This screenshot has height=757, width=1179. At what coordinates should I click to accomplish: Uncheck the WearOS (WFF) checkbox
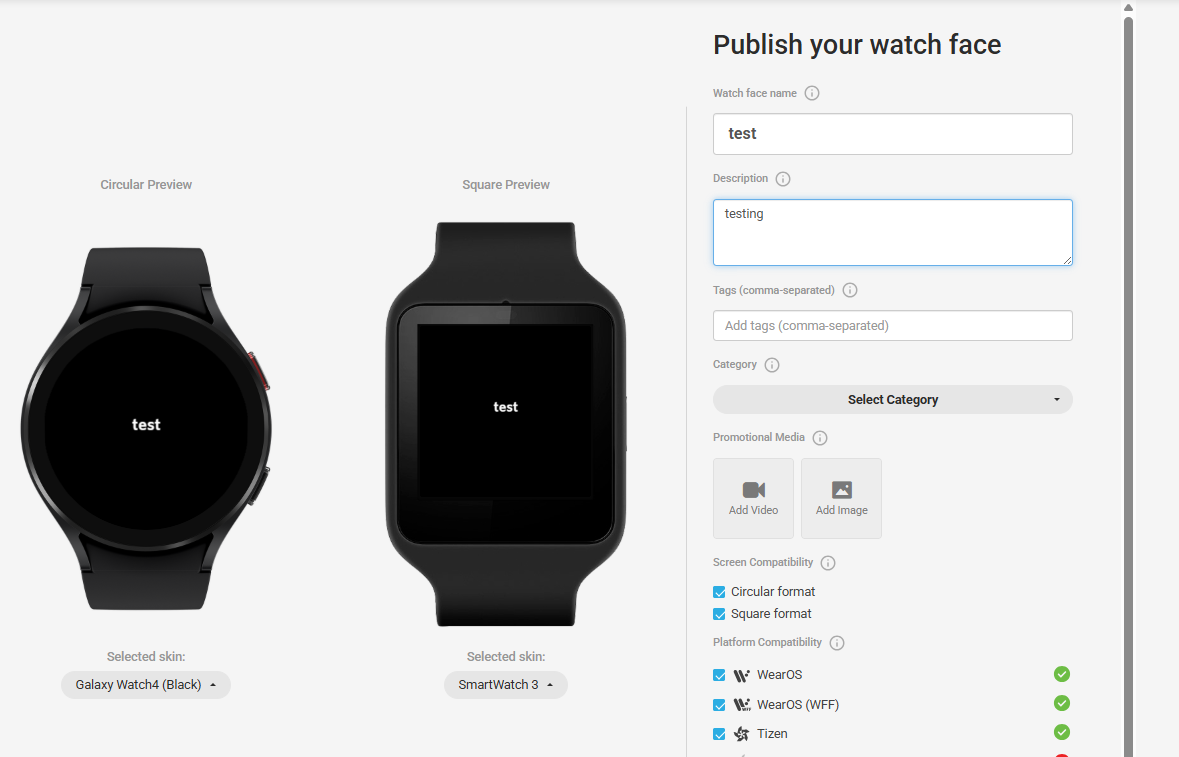click(720, 705)
